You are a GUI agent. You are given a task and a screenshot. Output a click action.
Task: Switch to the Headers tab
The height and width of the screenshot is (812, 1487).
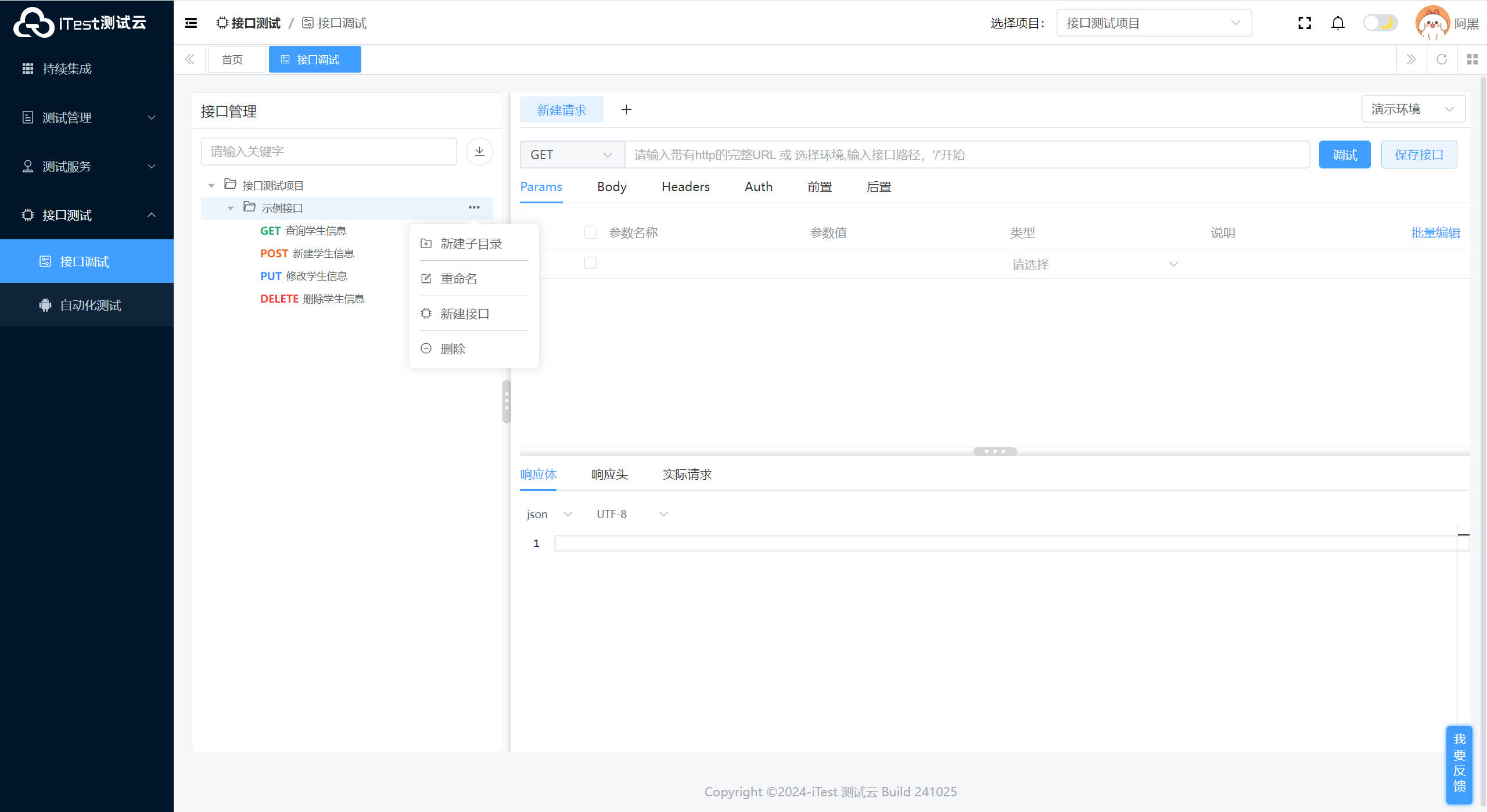[685, 187]
